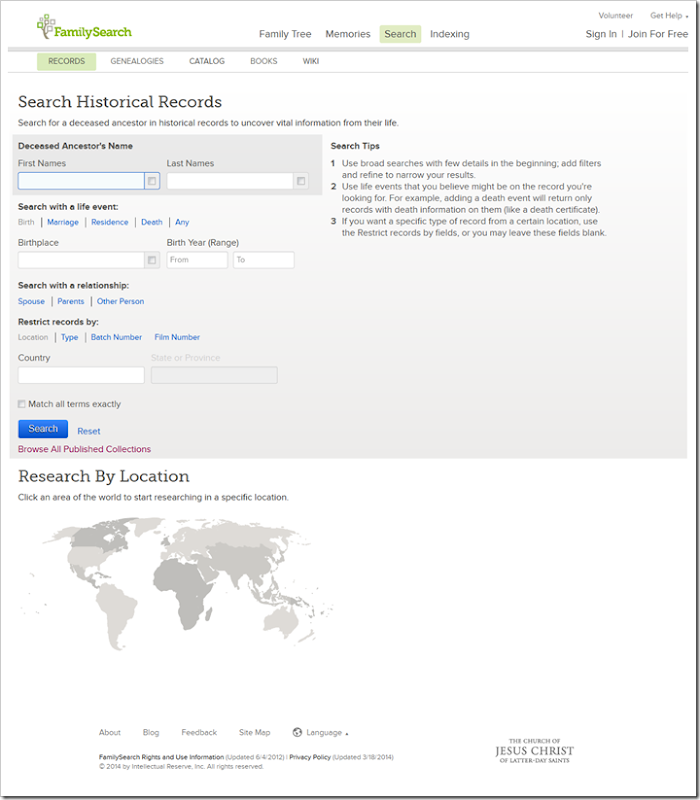Open the Feedback footer link
Screen dimensions: 700x800
coord(199,733)
